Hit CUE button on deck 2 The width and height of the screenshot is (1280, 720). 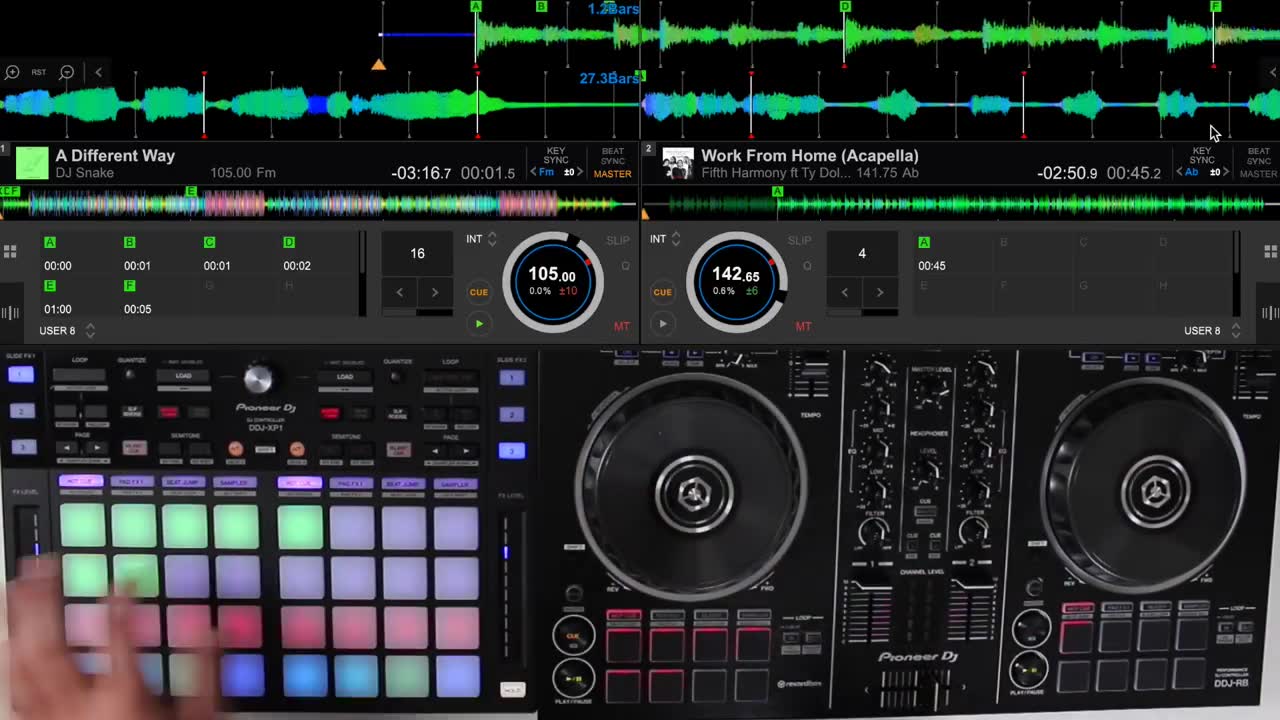tap(662, 292)
